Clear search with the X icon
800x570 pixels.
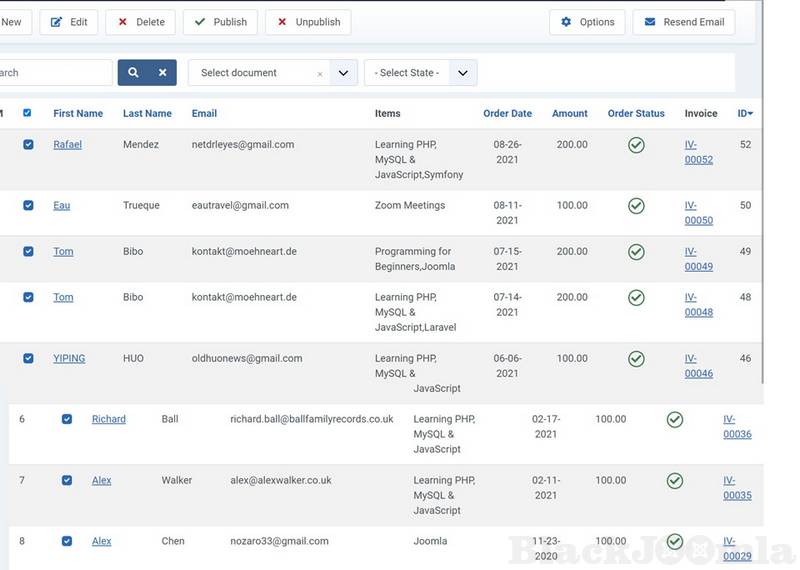tap(162, 73)
